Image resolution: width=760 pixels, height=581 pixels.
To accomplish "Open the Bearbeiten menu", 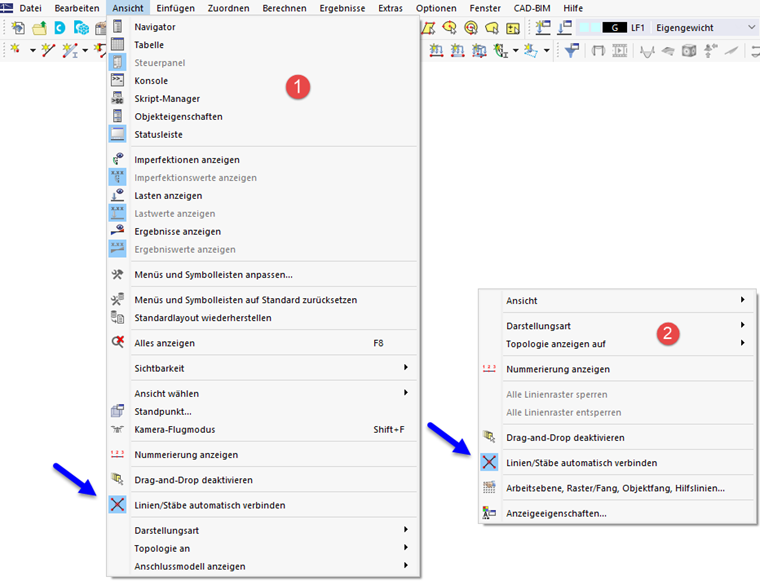I will click(77, 8).
